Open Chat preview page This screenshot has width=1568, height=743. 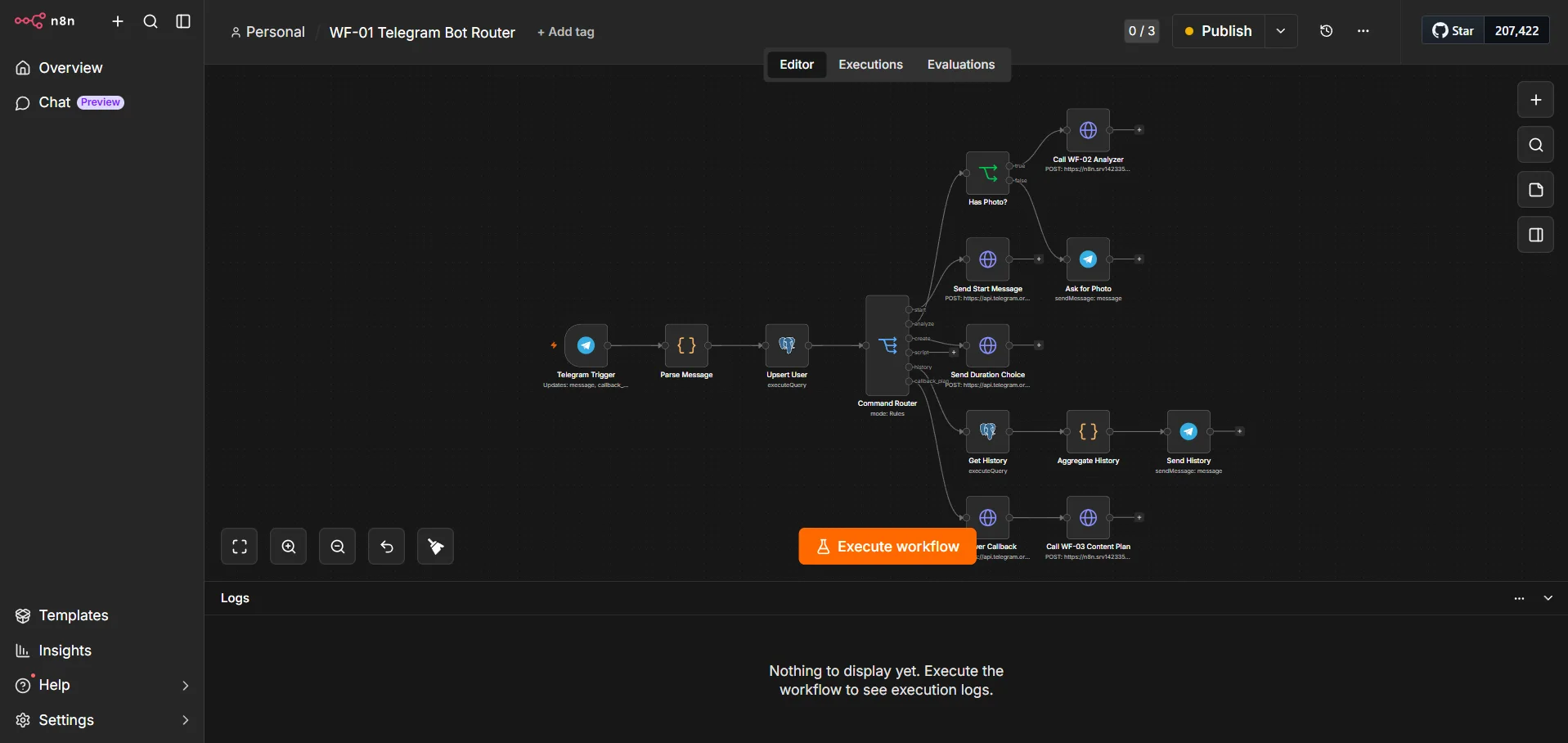(70, 102)
